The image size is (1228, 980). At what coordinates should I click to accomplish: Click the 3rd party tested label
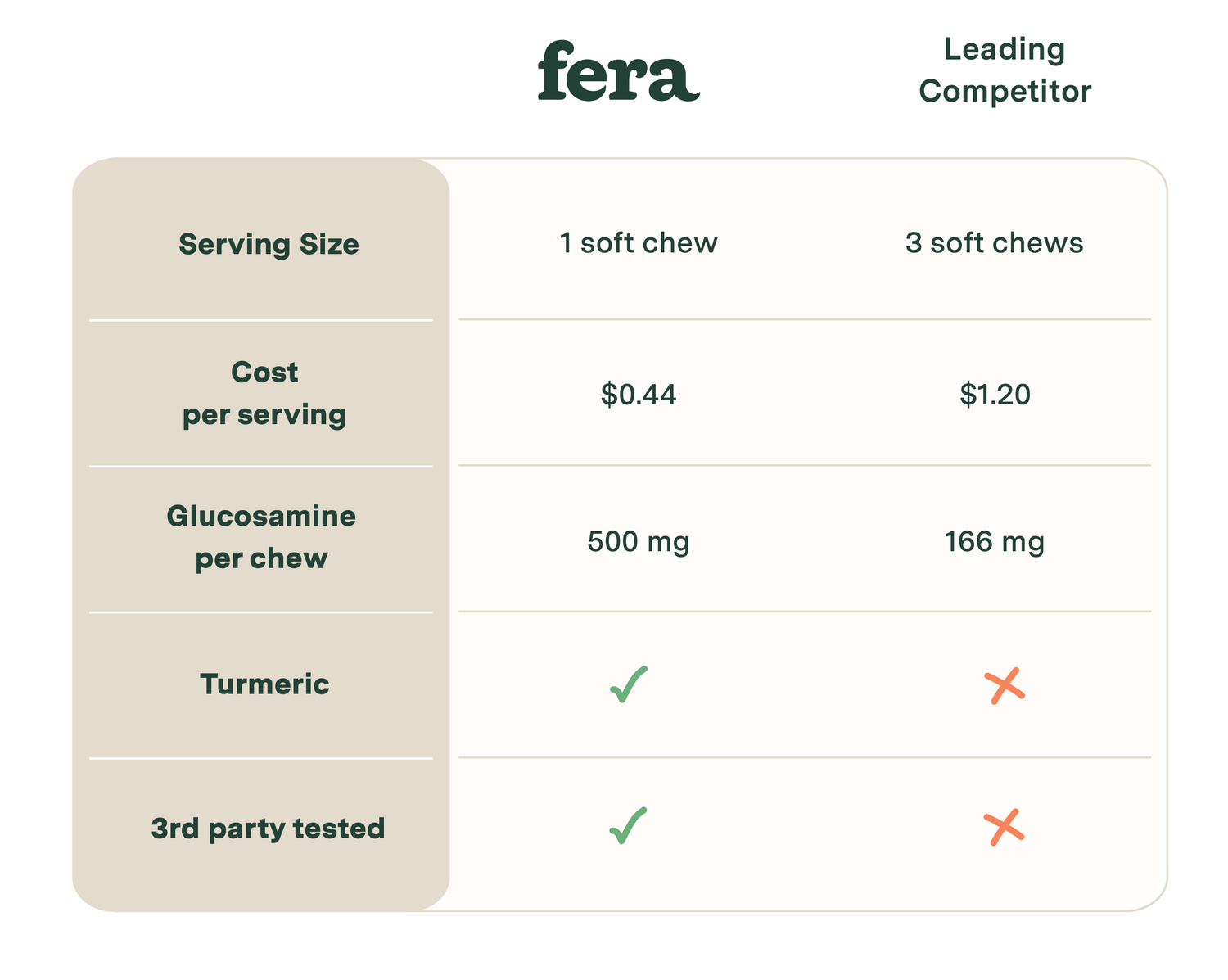click(x=268, y=828)
